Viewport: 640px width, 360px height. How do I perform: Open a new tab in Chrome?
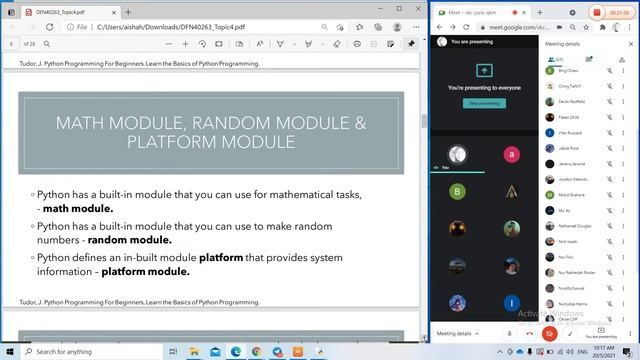540,13
